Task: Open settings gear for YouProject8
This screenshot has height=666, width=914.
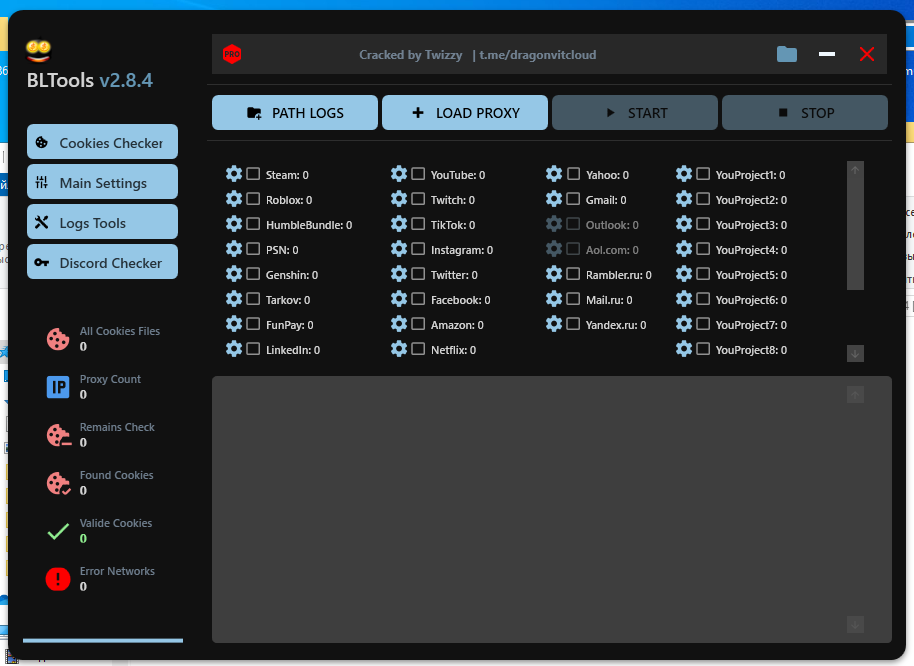Action: pyautogui.click(x=684, y=349)
